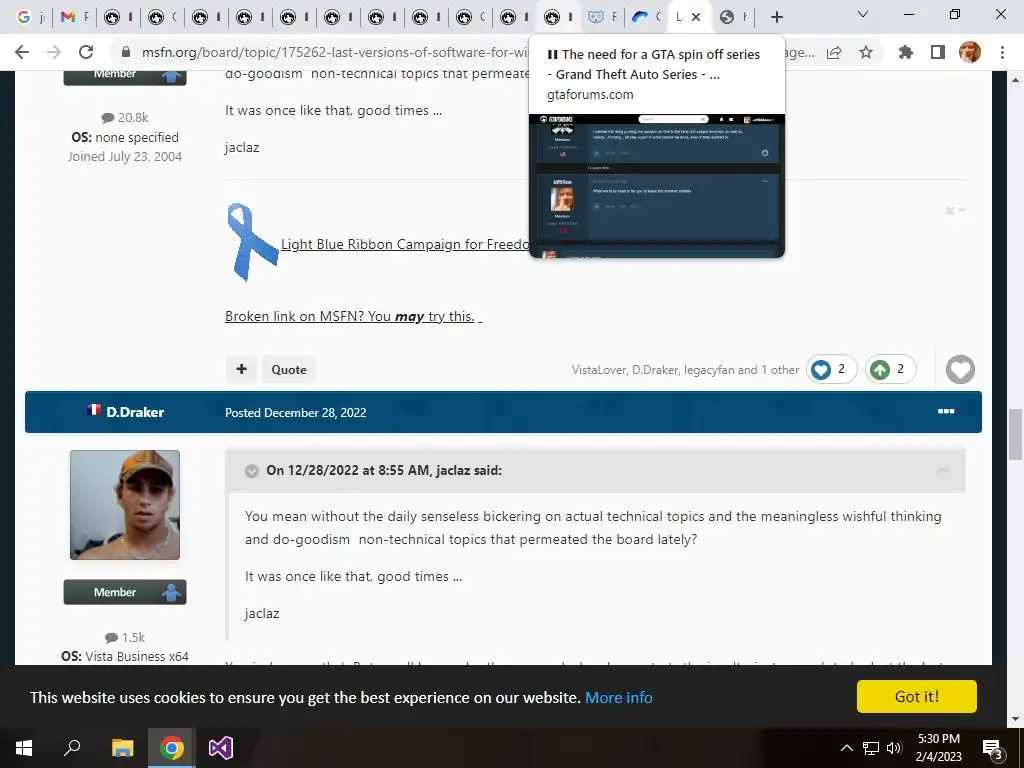The width and height of the screenshot is (1024, 768).
Task: Collapse the quoted jaclaz message
Action: (251, 472)
